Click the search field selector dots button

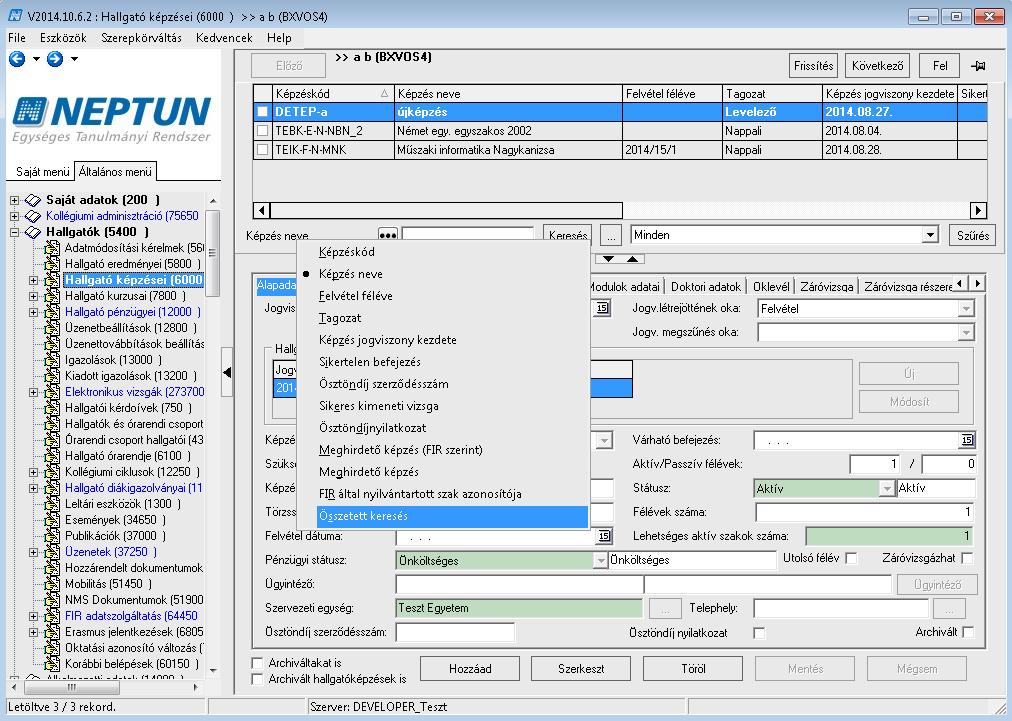[x=387, y=236]
